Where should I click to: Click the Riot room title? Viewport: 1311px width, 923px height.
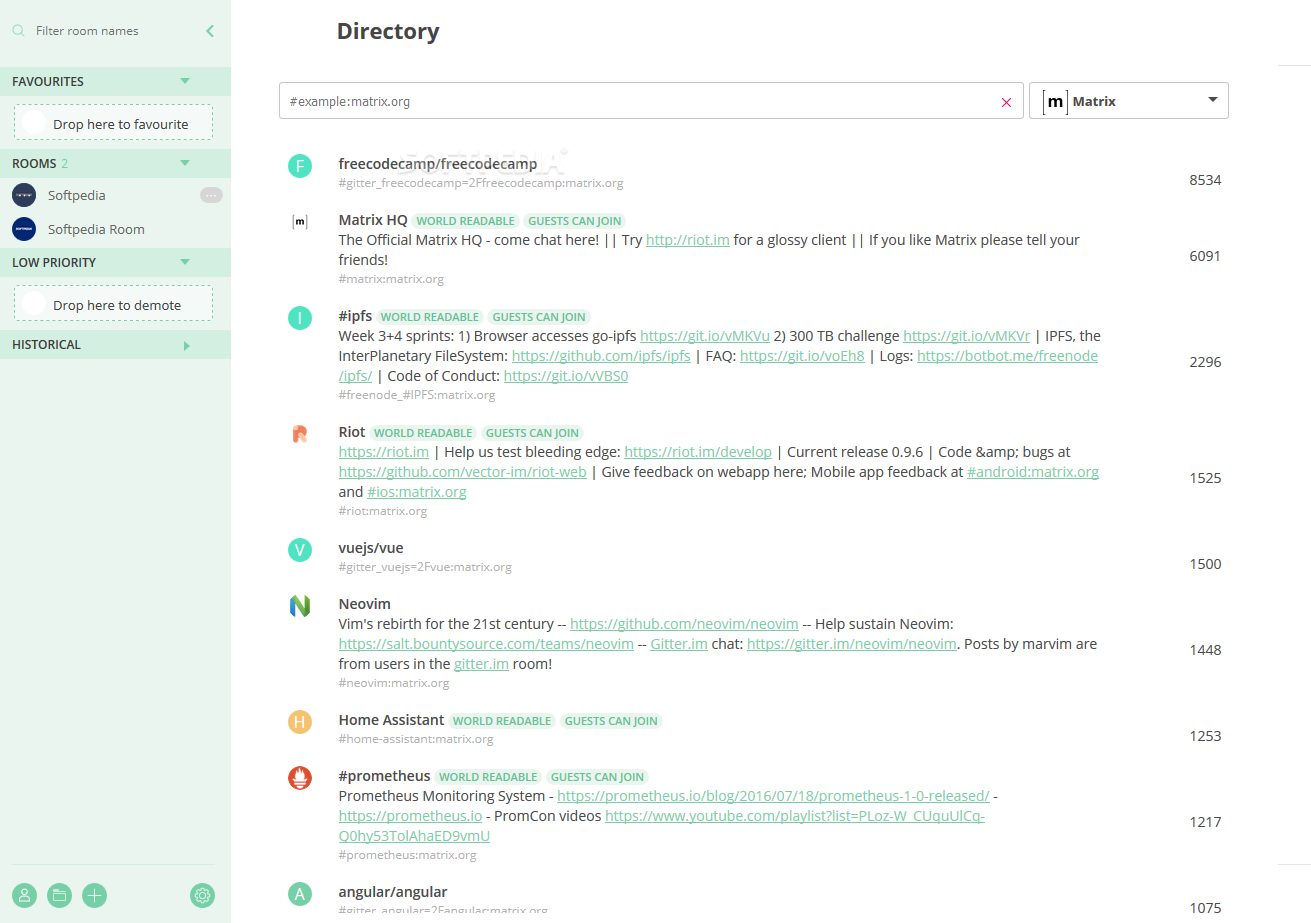pos(352,432)
